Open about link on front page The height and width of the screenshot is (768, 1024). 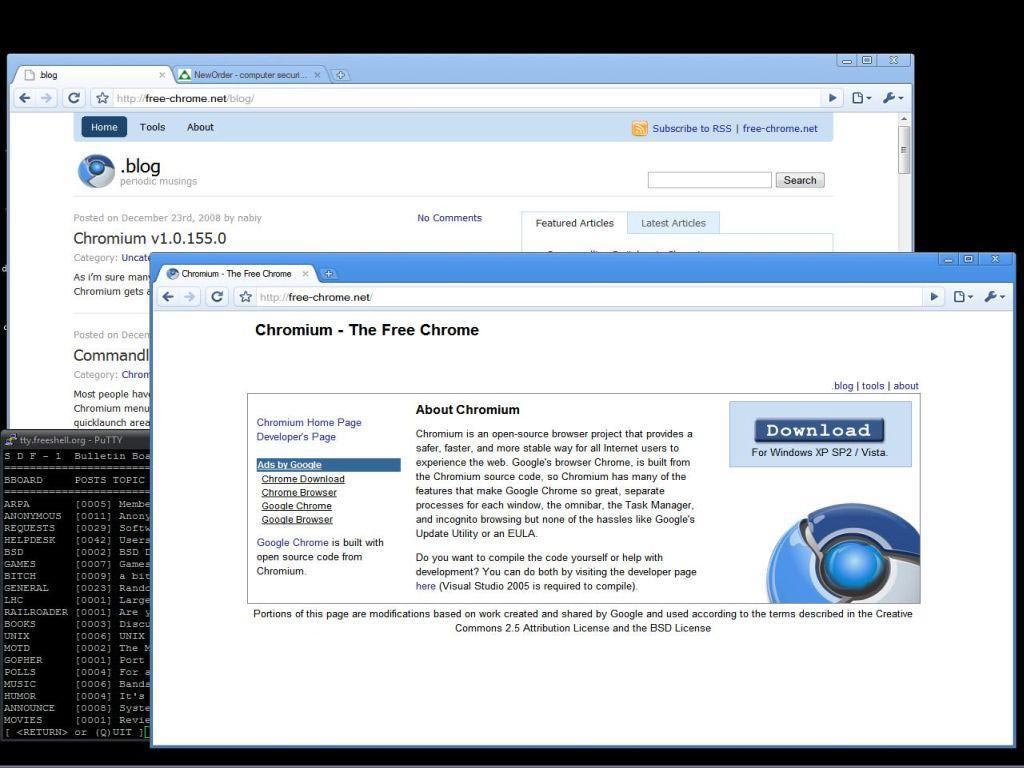tap(906, 386)
